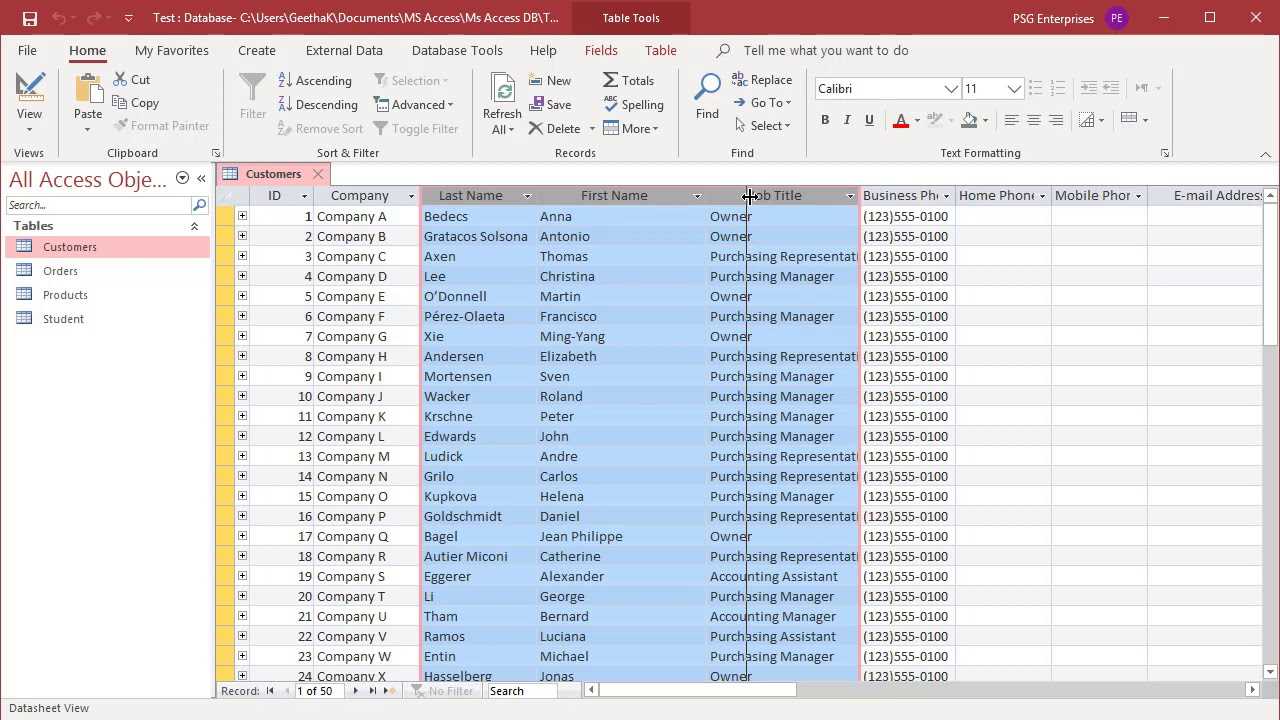Click the Filter funnel icon
The height and width of the screenshot is (720, 1280).
click(253, 88)
